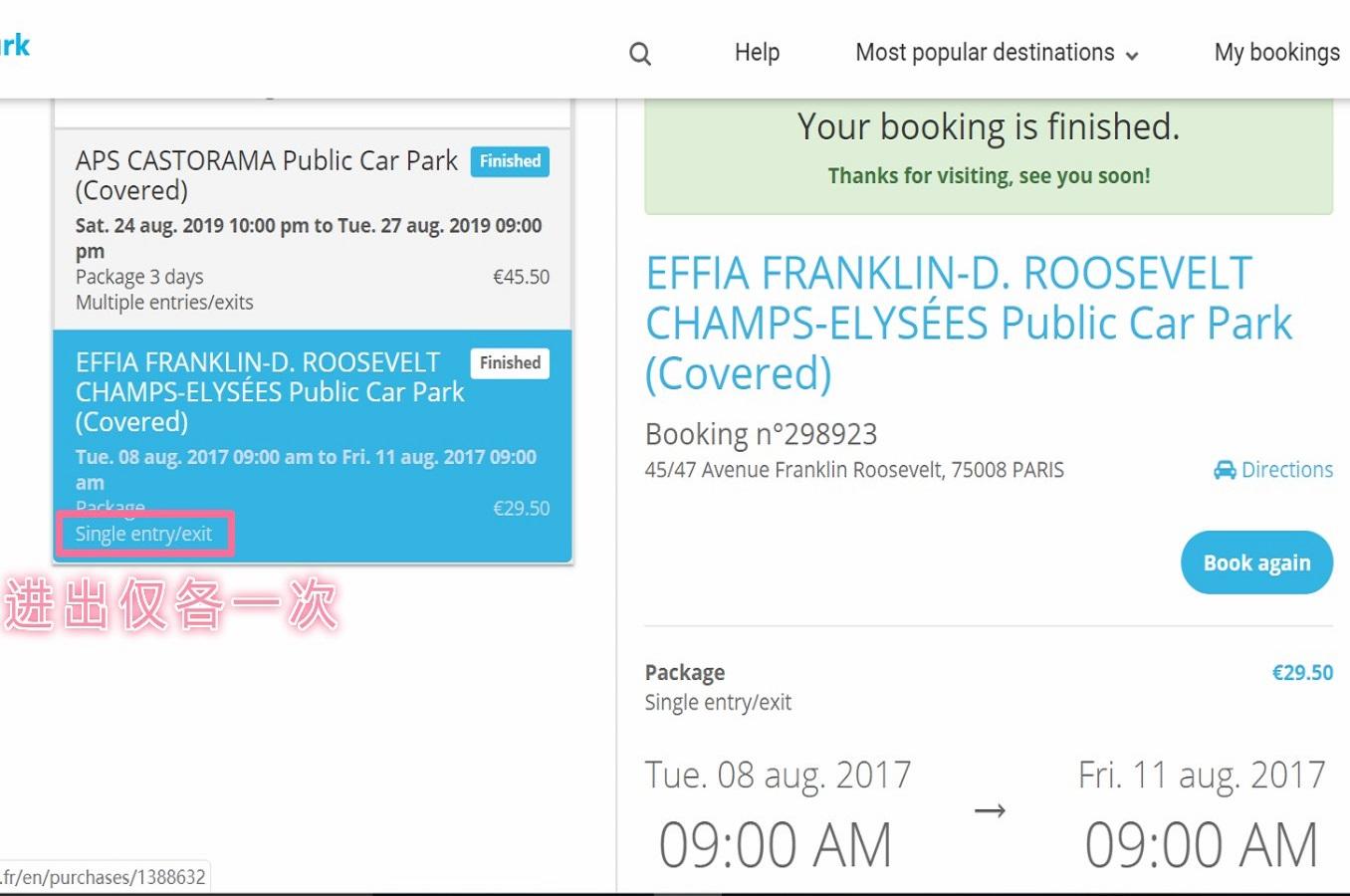Click the address 45/47 Avenue Franklin Roosevelt
This screenshot has height=896, width=1350.
pos(854,470)
